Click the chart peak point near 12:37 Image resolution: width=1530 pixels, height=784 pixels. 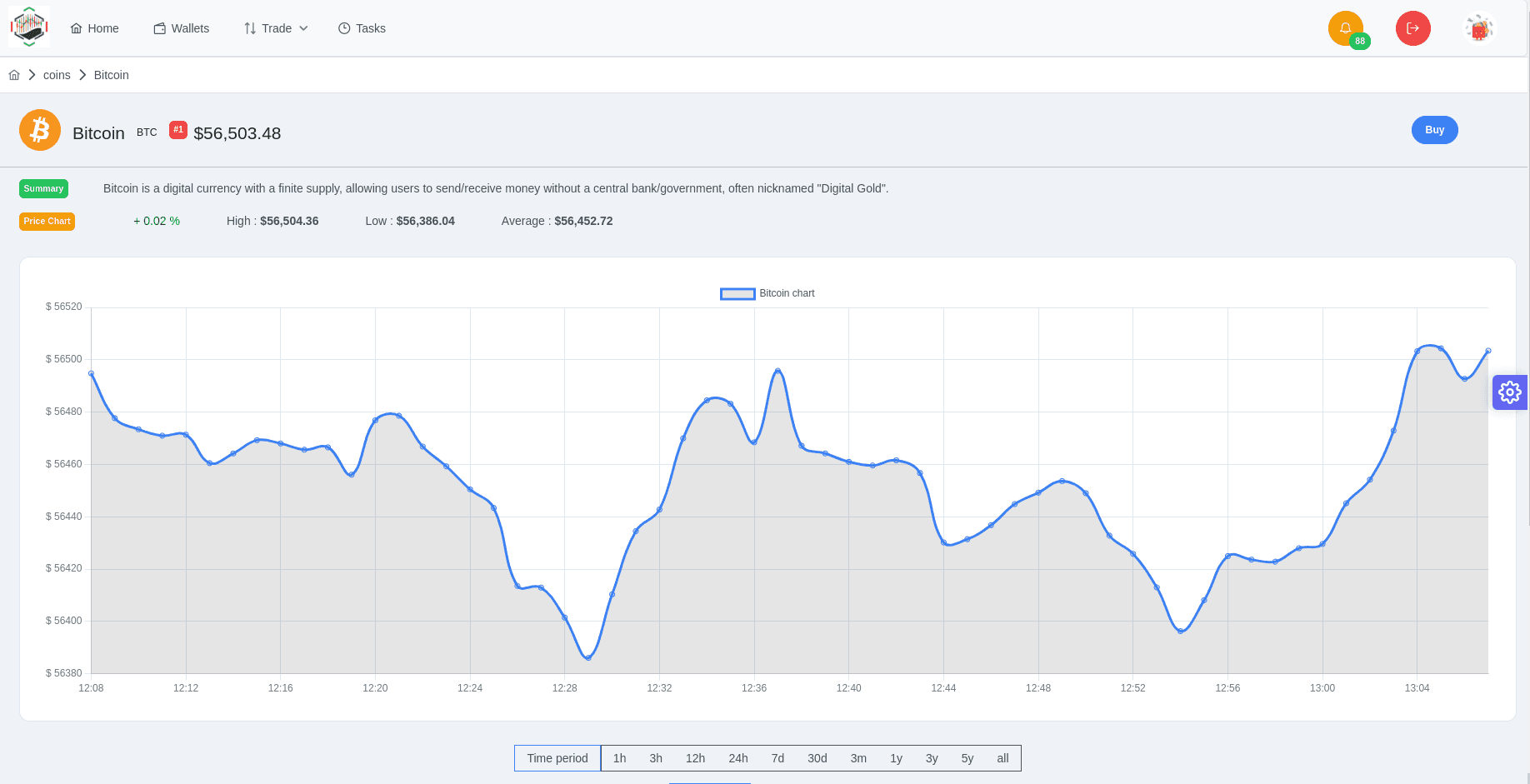(x=777, y=371)
